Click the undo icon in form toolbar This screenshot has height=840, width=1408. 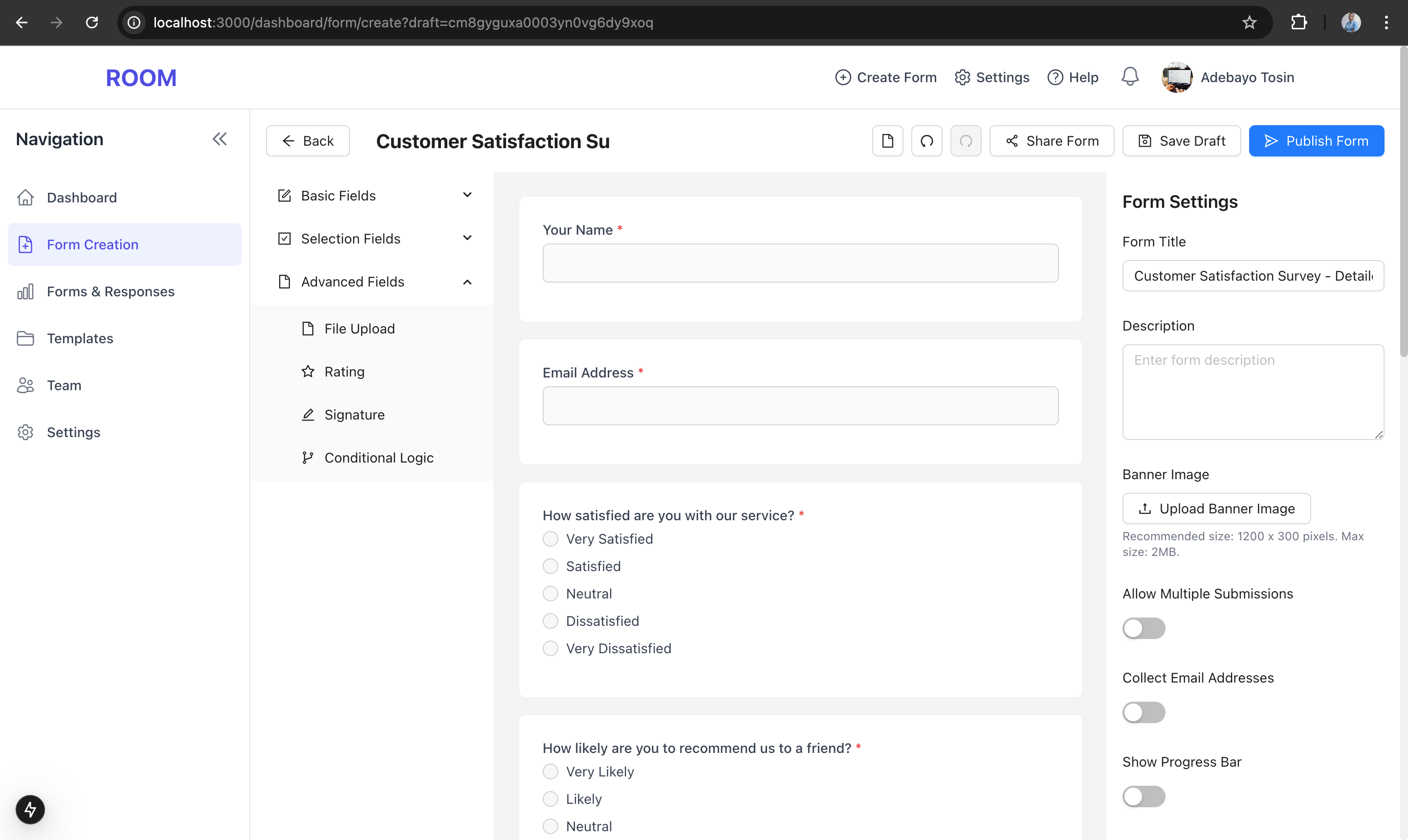926,140
